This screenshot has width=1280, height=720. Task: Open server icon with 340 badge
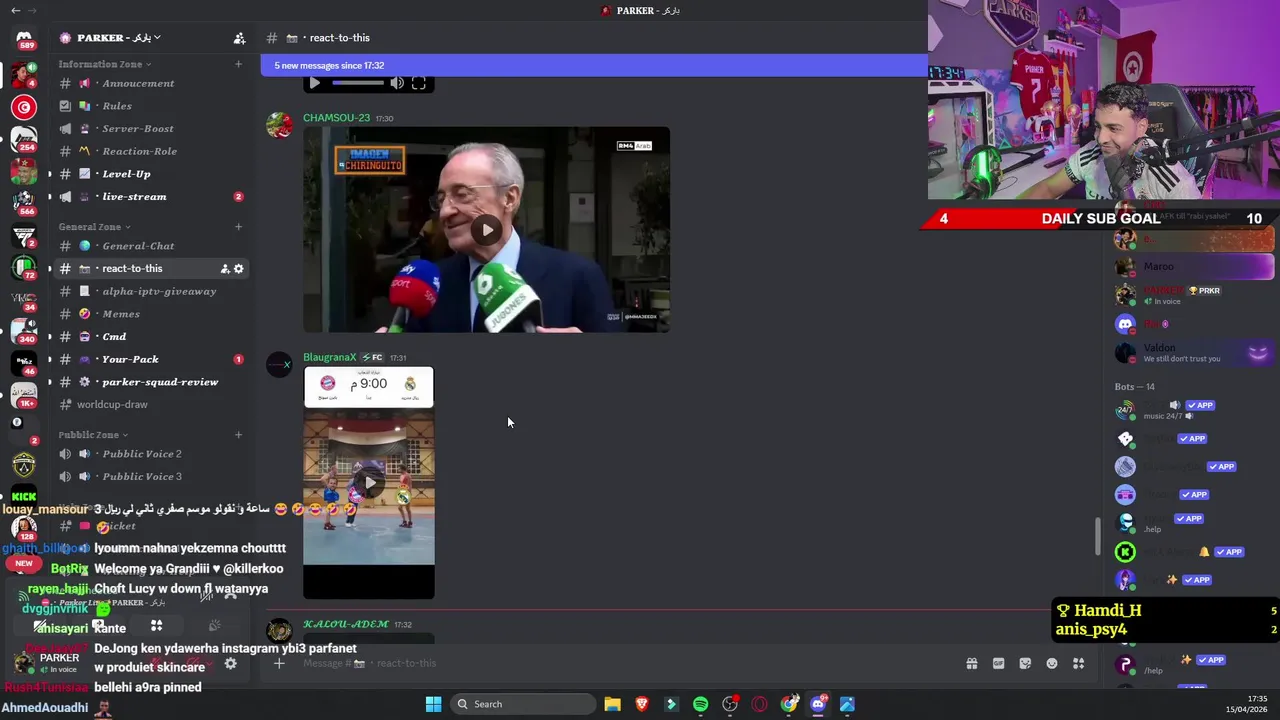tap(24, 332)
